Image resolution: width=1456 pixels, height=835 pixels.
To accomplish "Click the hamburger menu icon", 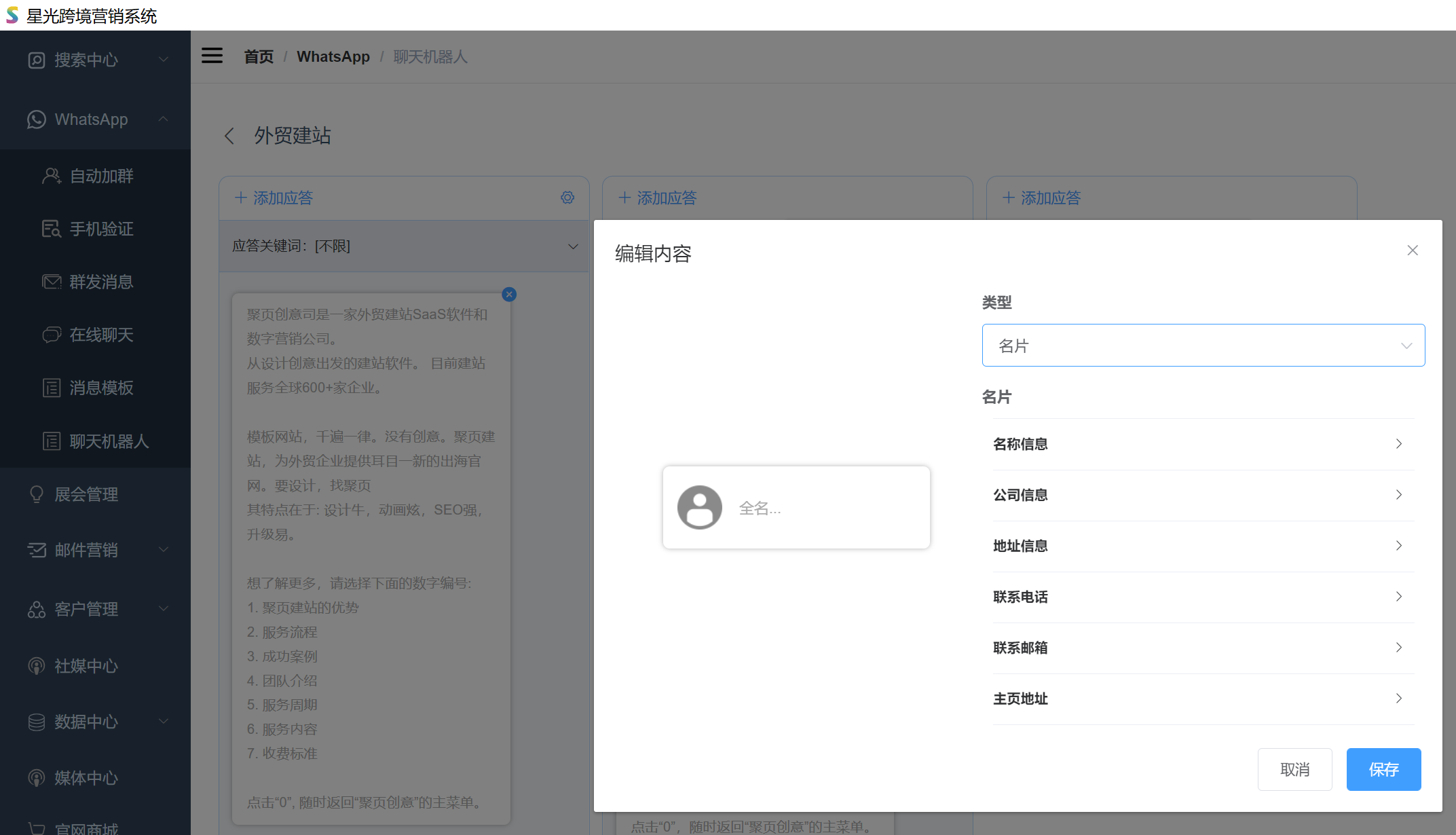I will coord(212,56).
